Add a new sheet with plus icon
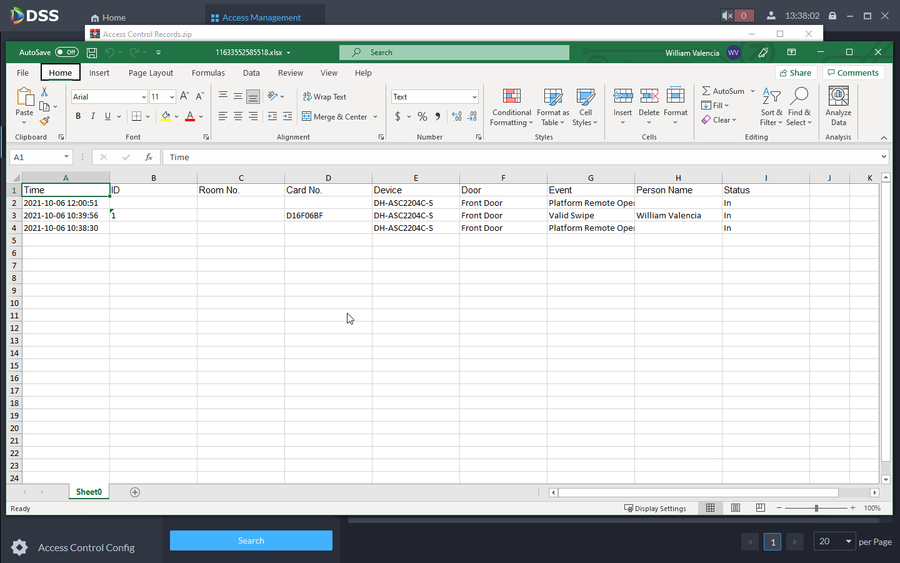Viewport: 900px width, 563px height. [x=135, y=492]
